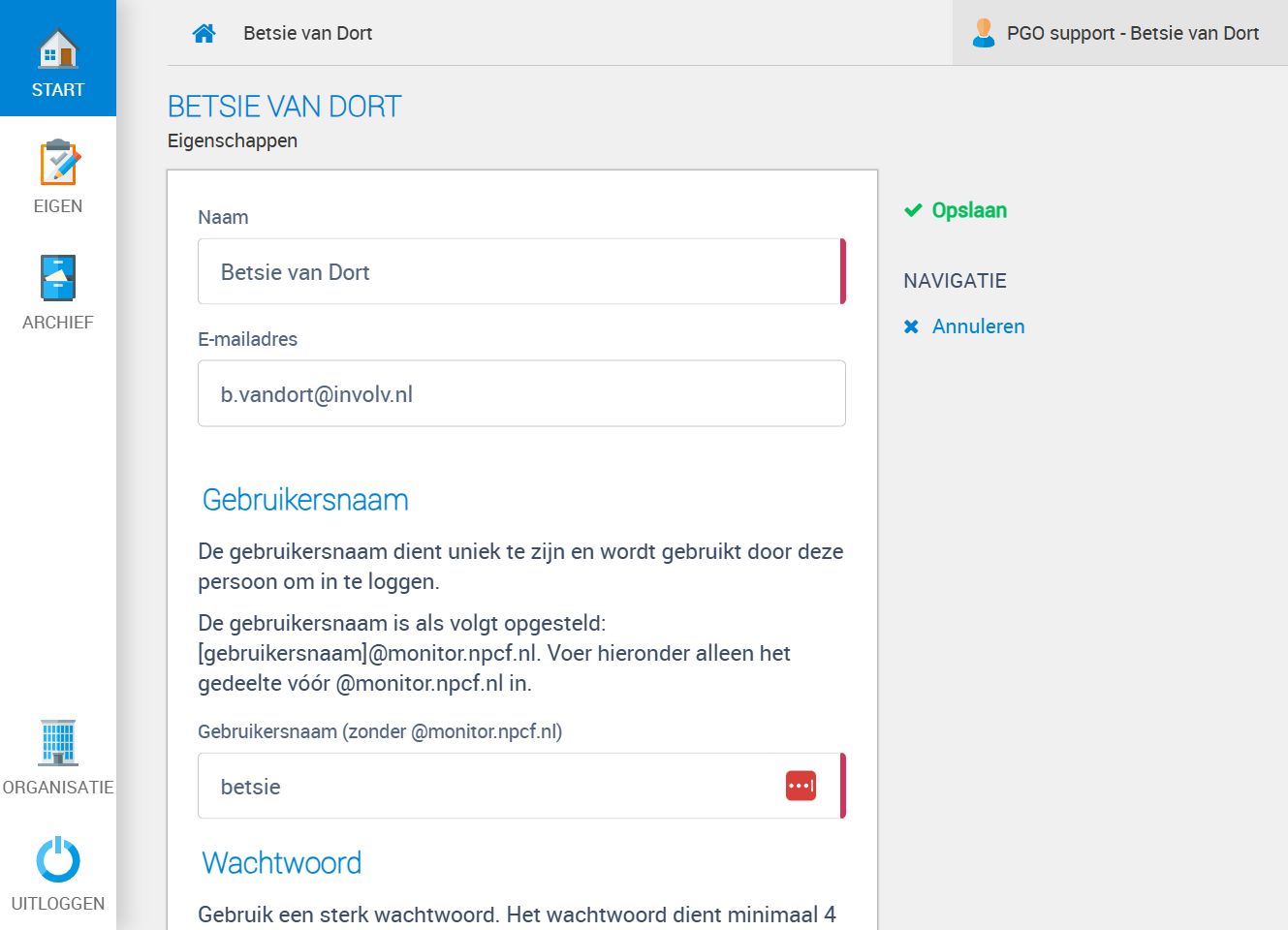Screen dimensions: 1288x930
Task: Click the Wachtwoord section heading
Action: click(281, 862)
